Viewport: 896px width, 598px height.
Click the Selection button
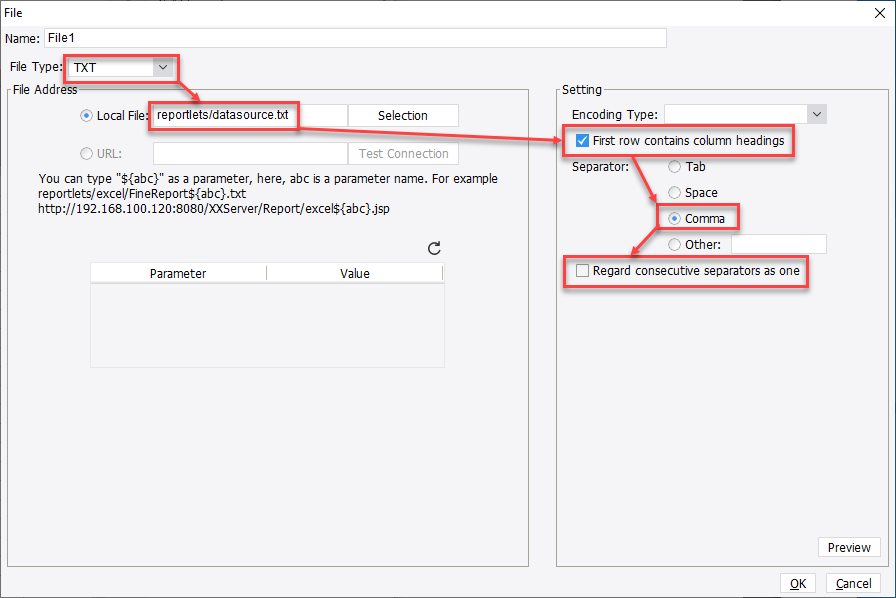coord(403,115)
